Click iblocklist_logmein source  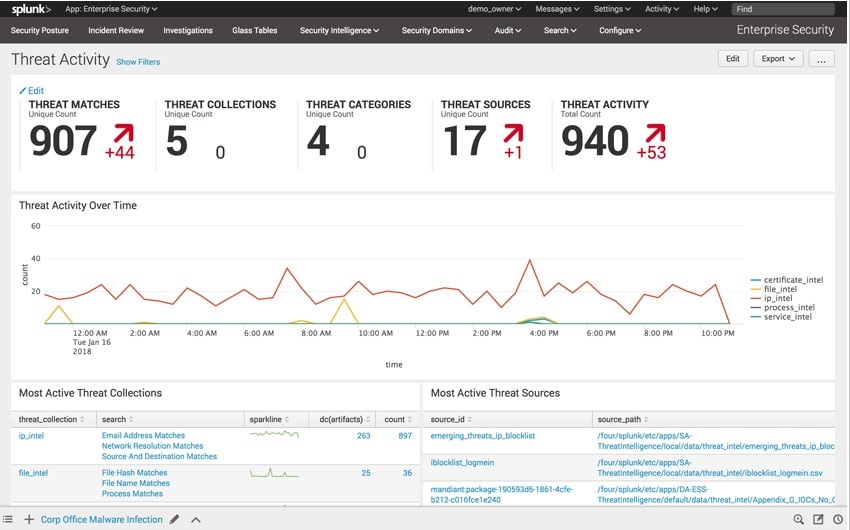(x=462, y=462)
